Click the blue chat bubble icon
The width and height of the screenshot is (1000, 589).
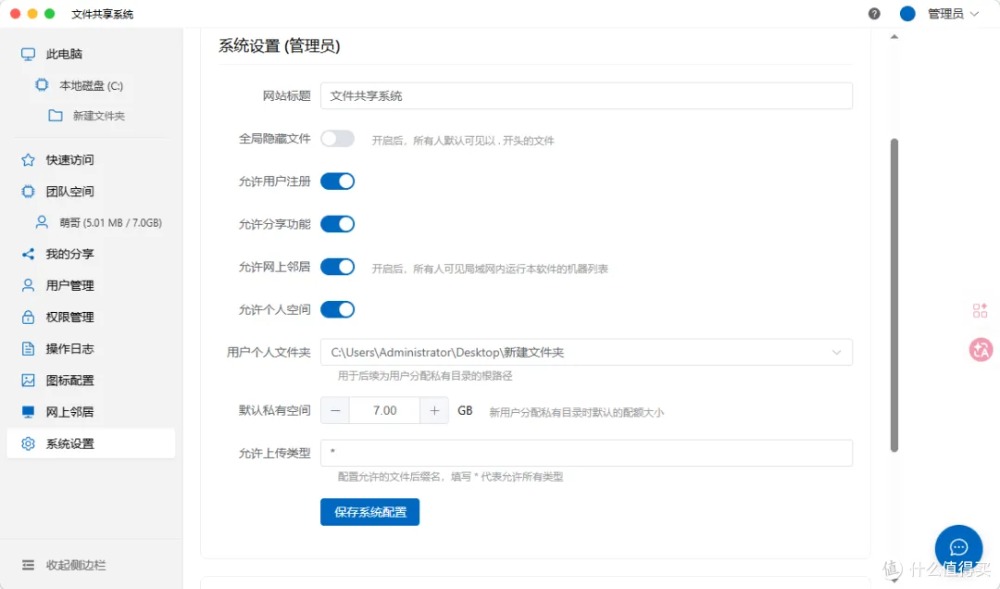click(958, 547)
